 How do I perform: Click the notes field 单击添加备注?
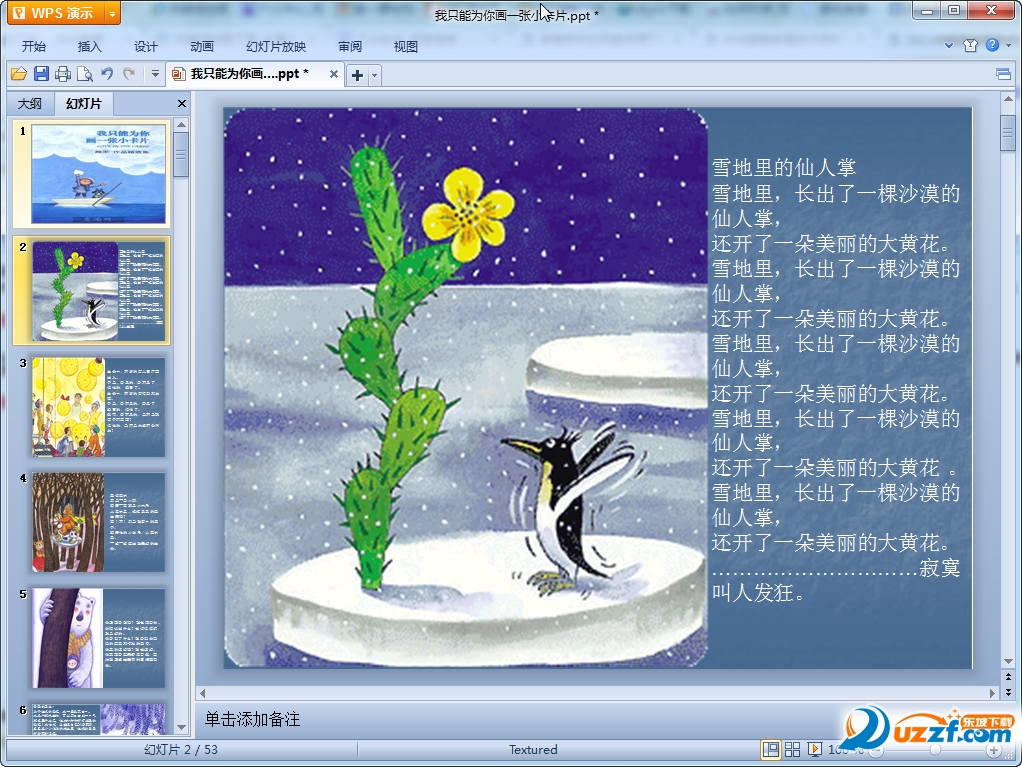(252, 719)
